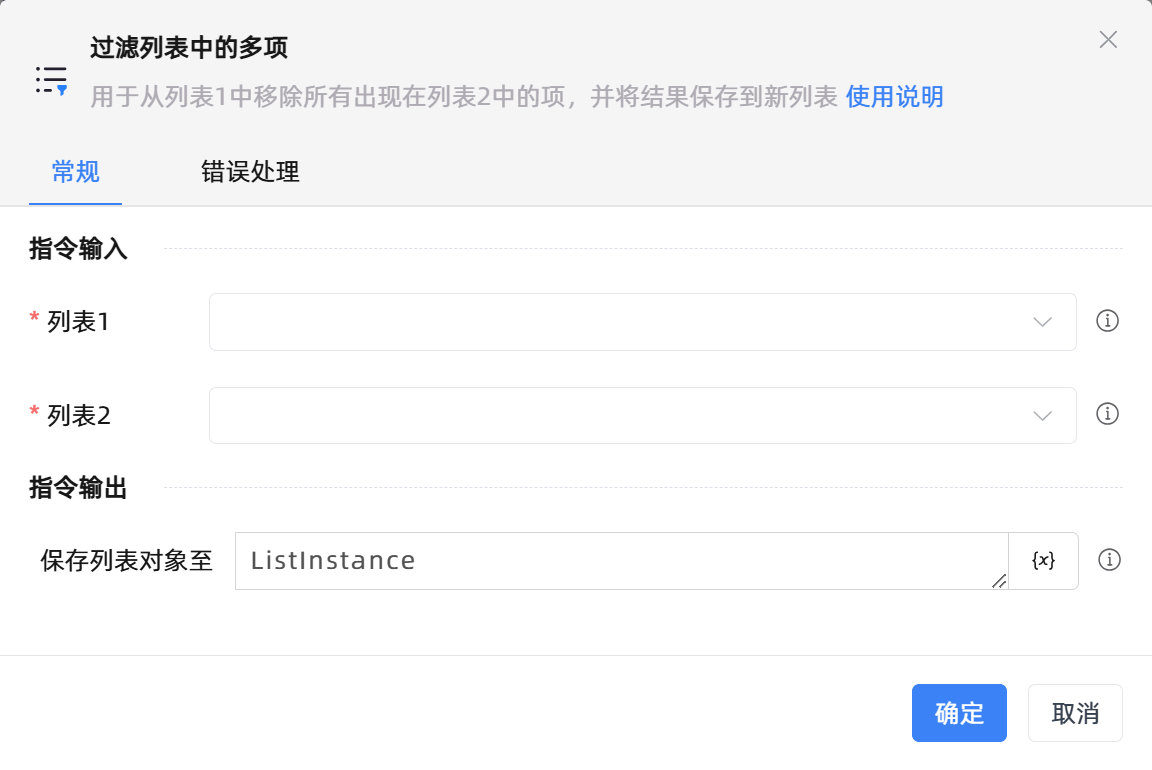
Task: Click info icon beside 保存列表对象至 field
Action: click(1108, 560)
